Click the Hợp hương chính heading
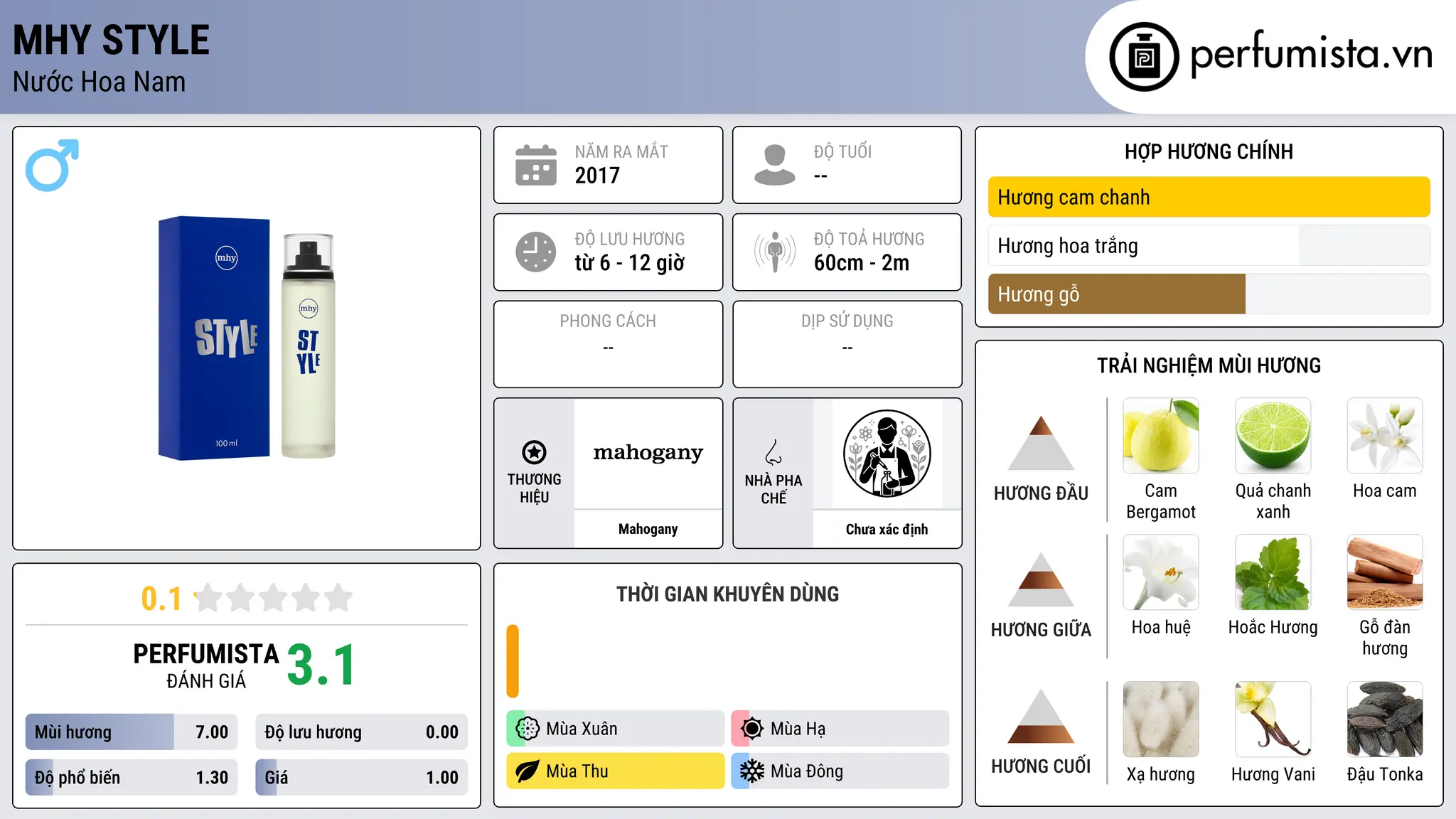Screen dimensions: 1456x819 coord(1209,151)
